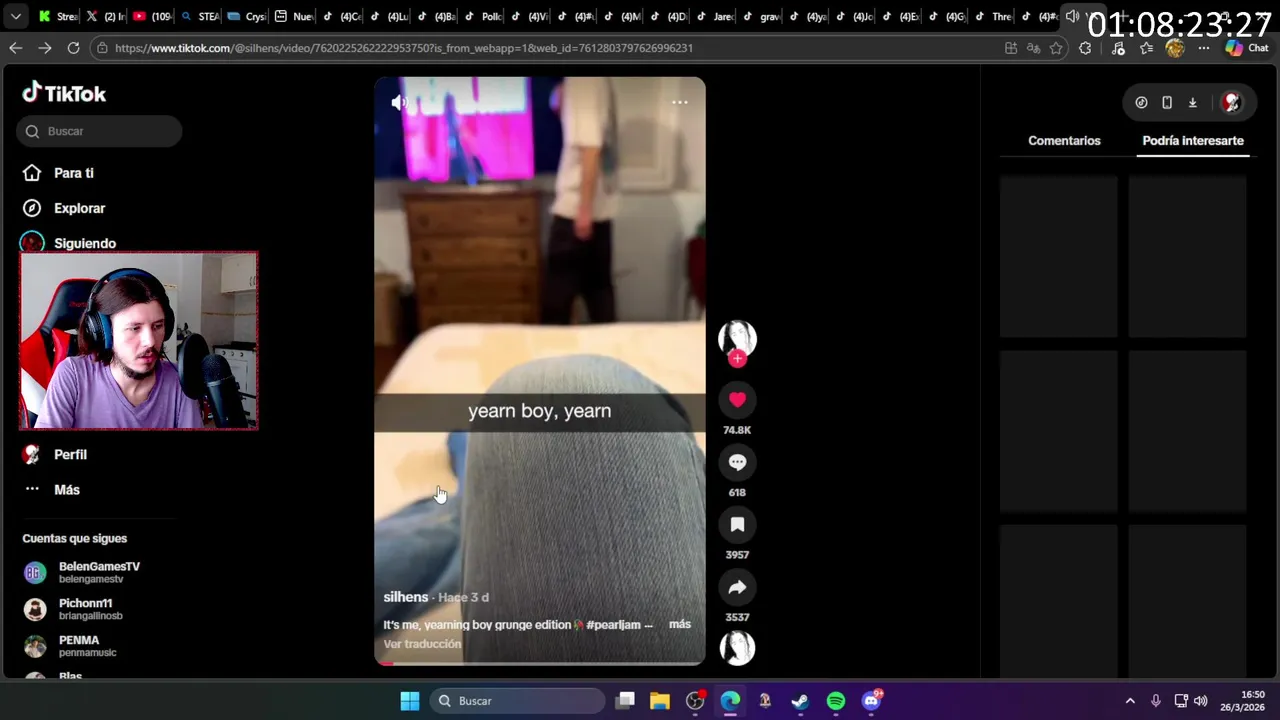Save the video with the bookmark icon
The image size is (1280, 720).
point(737,524)
